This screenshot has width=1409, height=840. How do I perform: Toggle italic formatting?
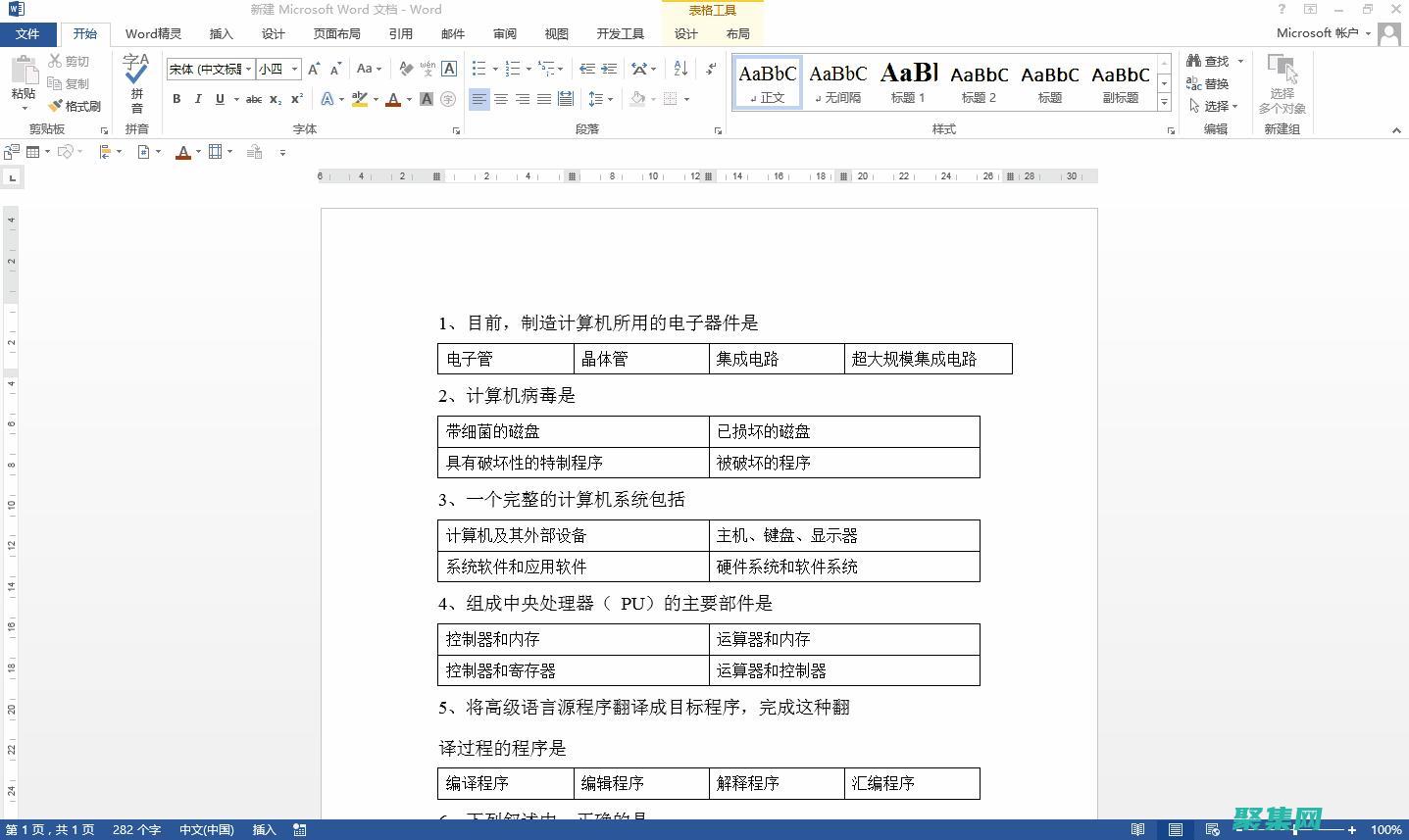coord(198,99)
